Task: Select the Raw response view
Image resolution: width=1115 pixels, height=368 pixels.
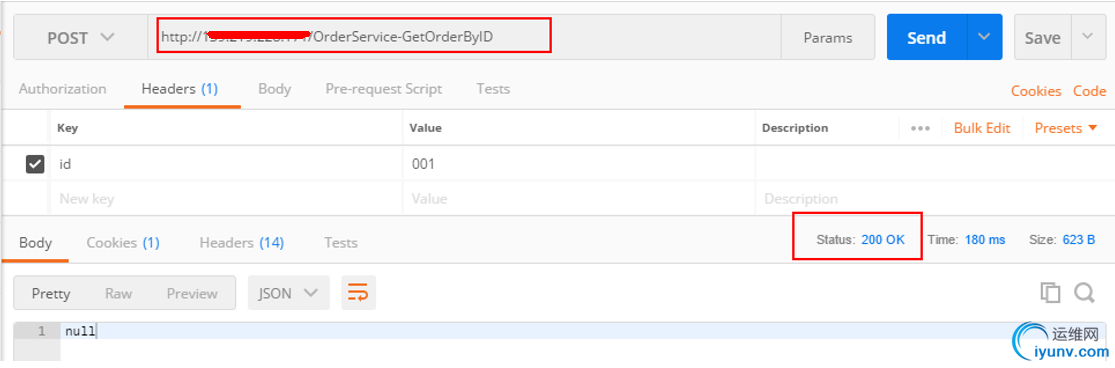Action: (119, 293)
